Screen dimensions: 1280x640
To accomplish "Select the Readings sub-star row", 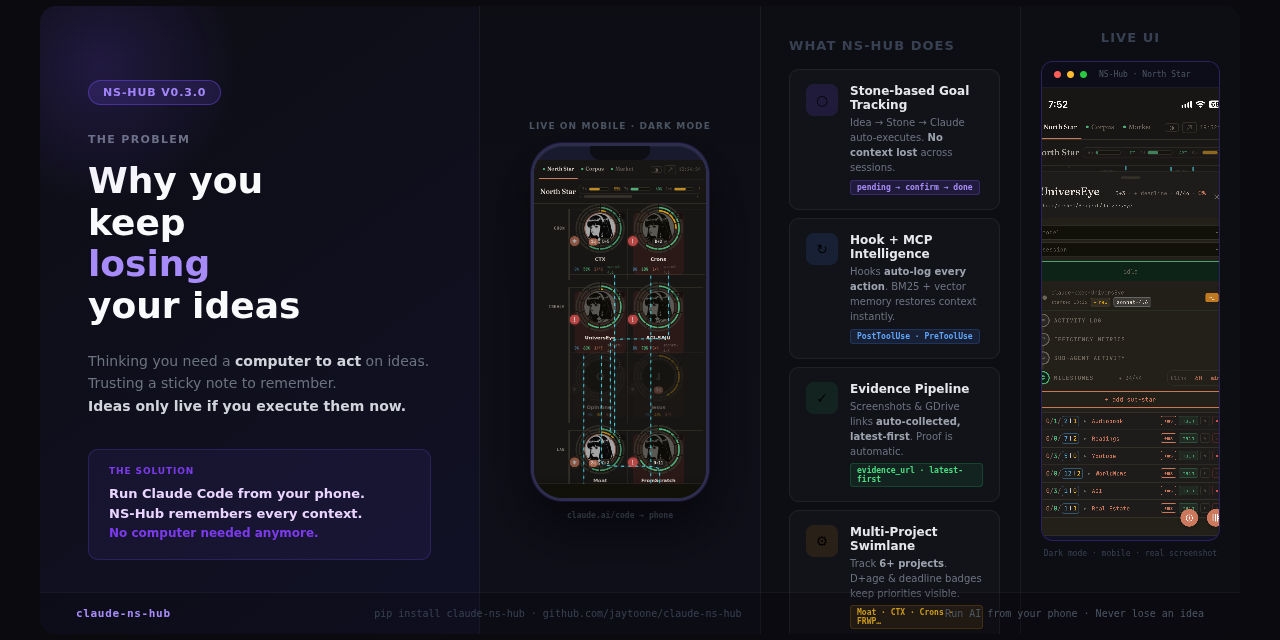I will coord(1130,438).
